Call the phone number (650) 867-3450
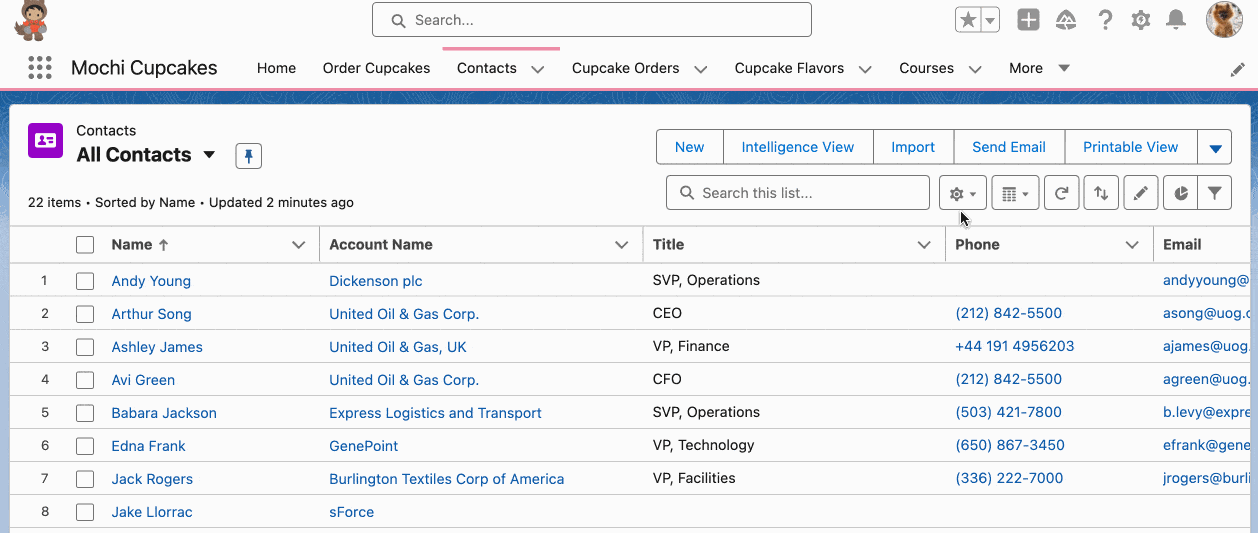1258x533 pixels. pos(1010,445)
